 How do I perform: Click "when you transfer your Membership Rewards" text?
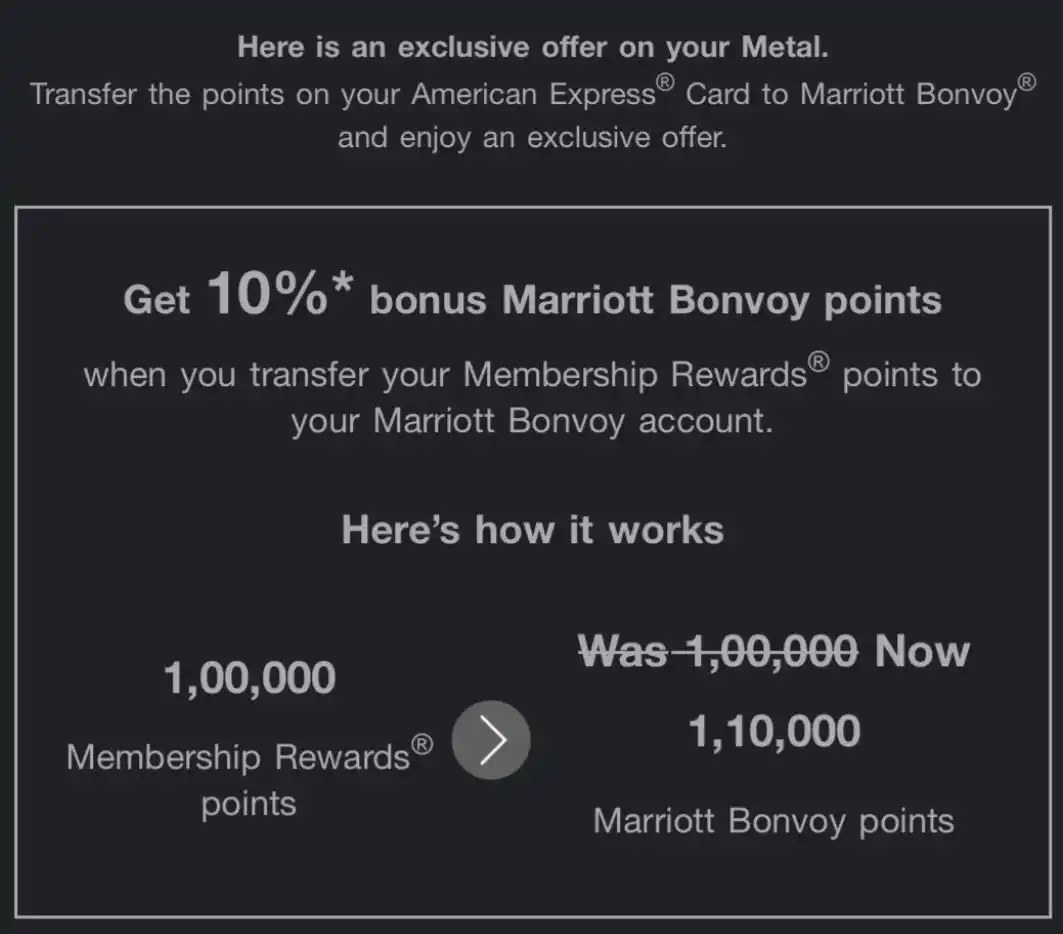click(445, 375)
